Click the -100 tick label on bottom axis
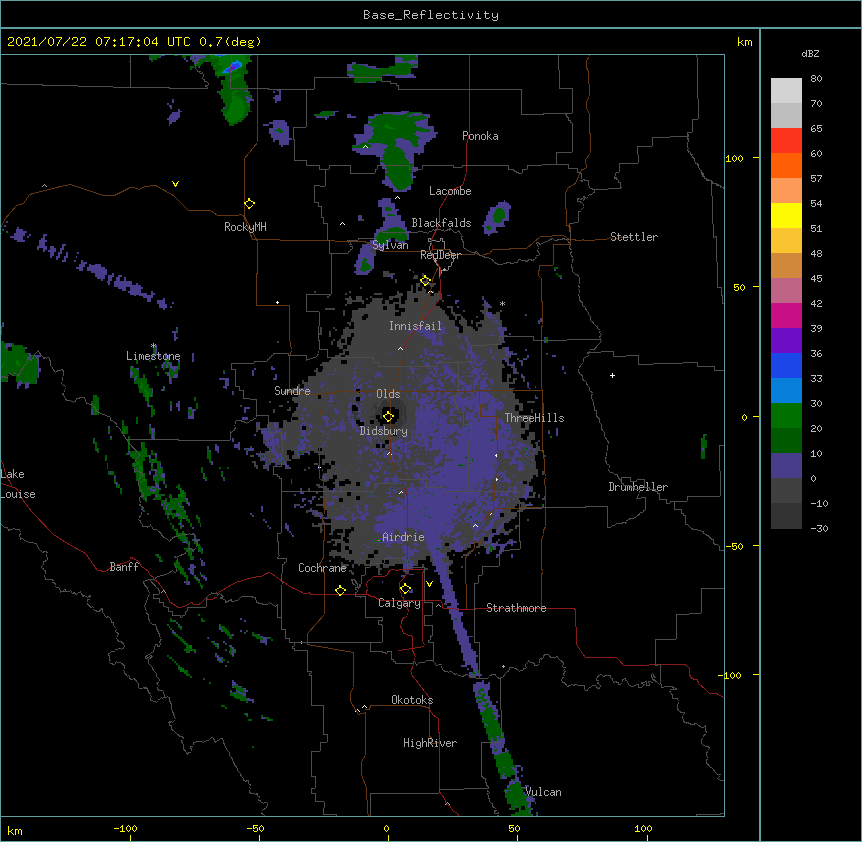This screenshot has width=862, height=842. coord(125,828)
